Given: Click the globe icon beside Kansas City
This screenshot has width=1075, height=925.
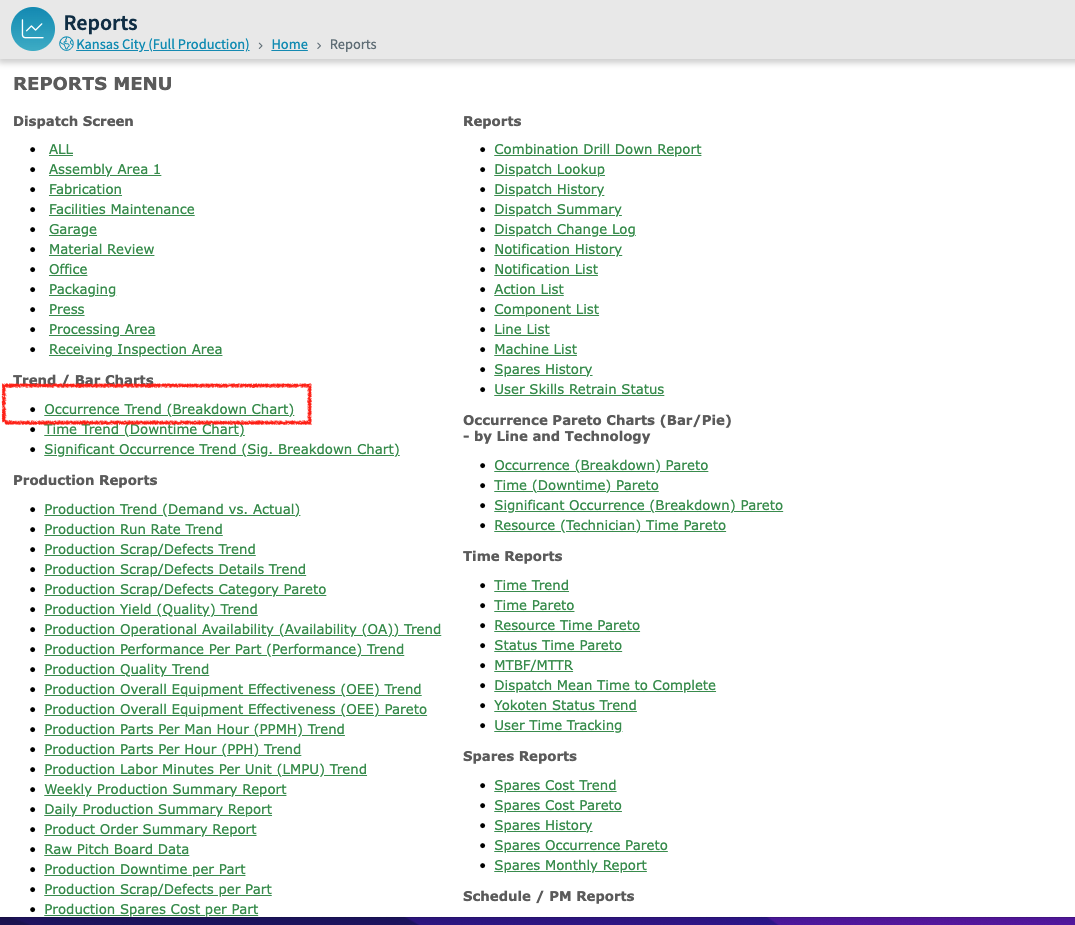Looking at the screenshot, I should point(67,44).
